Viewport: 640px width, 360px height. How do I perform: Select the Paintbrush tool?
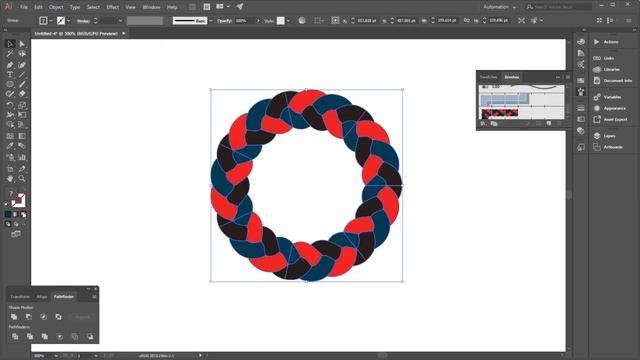[x=22, y=84]
